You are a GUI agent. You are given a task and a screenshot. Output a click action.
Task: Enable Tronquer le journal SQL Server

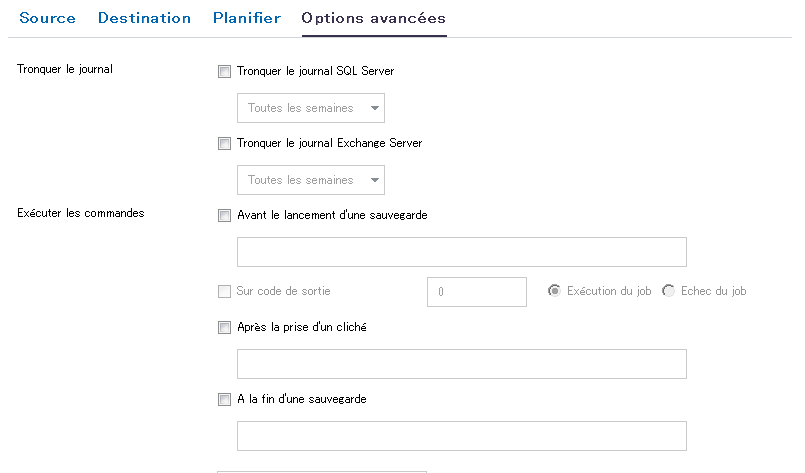[224, 72]
